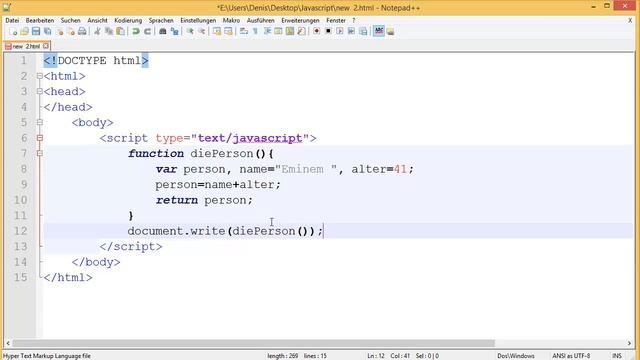Collapse the script fold marker on line 6
This screenshot has width=640, height=360.
click(x=40, y=138)
